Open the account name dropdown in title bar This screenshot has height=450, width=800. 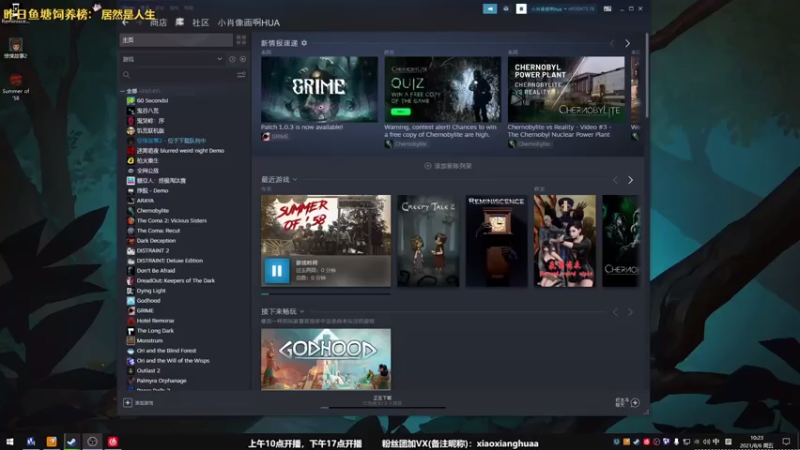click(x=563, y=9)
